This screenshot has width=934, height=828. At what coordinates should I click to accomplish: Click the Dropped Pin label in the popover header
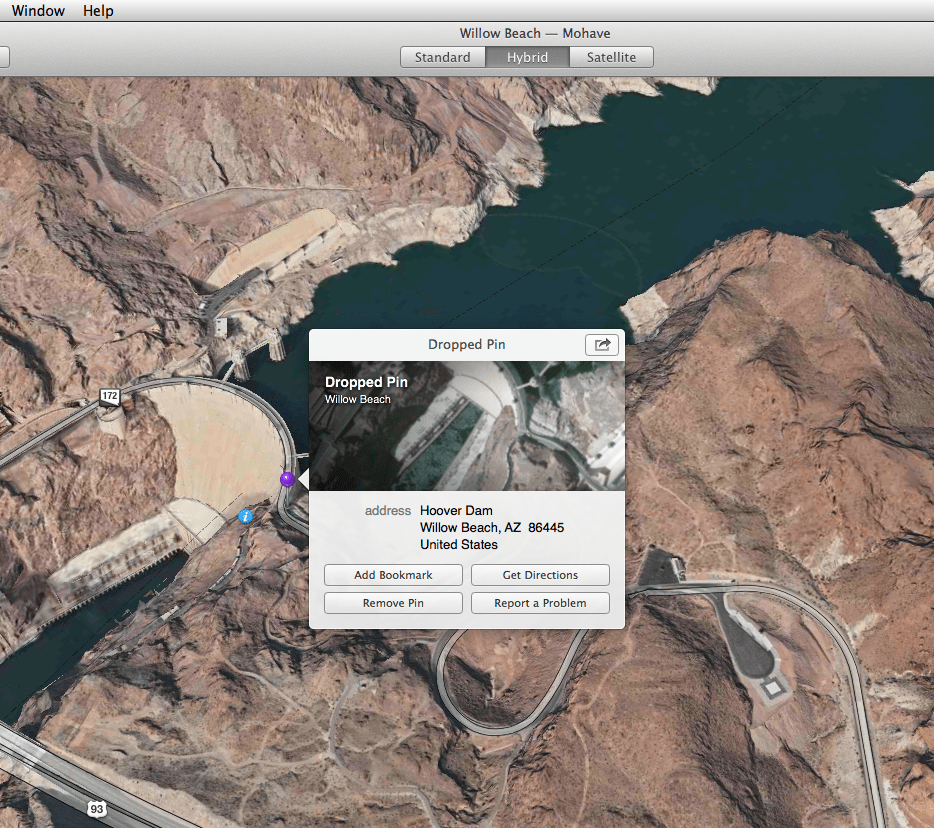(x=466, y=344)
